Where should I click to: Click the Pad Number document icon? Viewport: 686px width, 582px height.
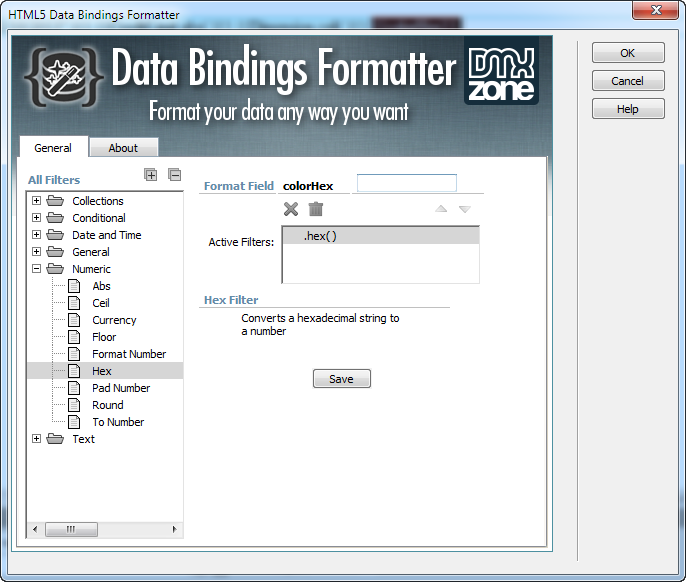point(74,388)
